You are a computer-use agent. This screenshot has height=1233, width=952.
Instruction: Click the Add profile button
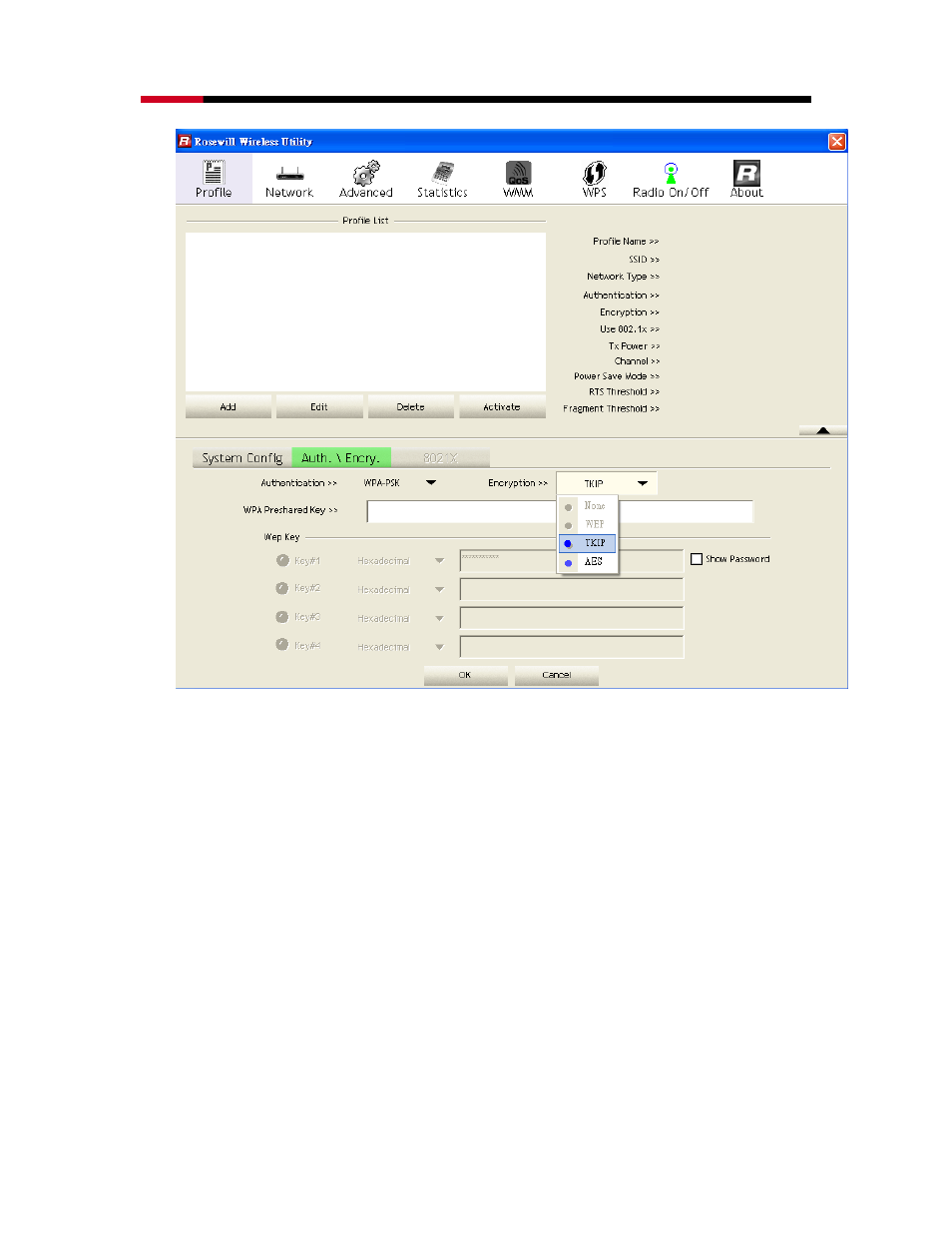pos(228,407)
